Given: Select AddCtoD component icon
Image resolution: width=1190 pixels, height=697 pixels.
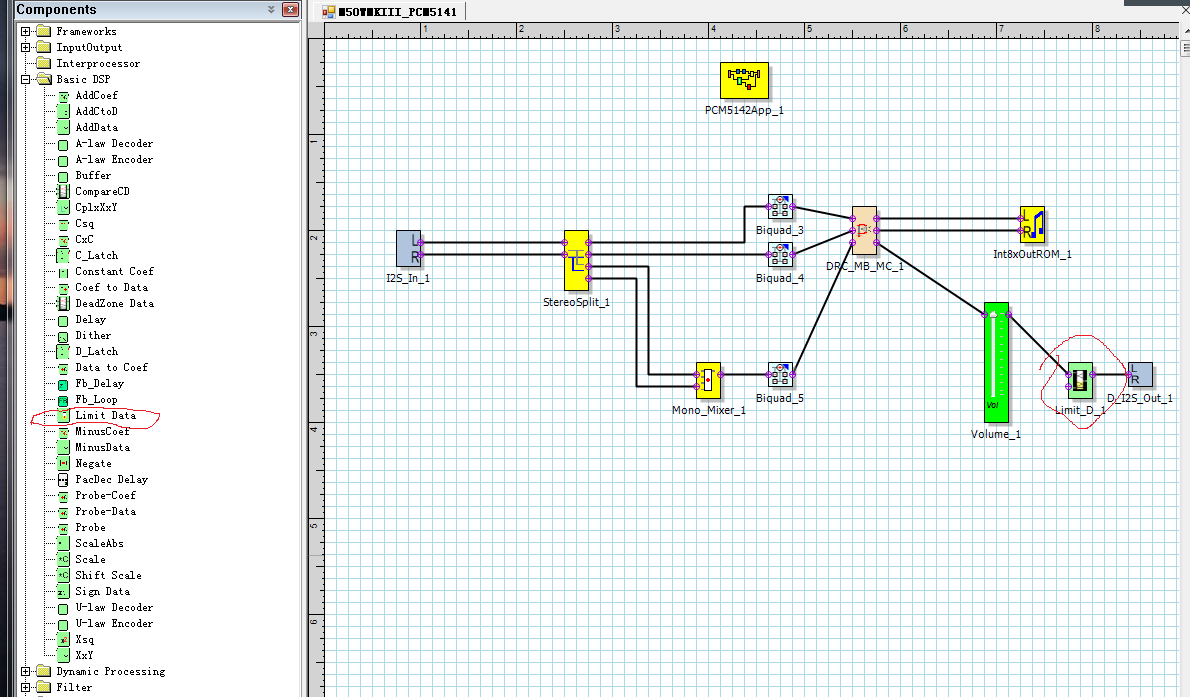Looking at the screenshot, I should 64,112.
